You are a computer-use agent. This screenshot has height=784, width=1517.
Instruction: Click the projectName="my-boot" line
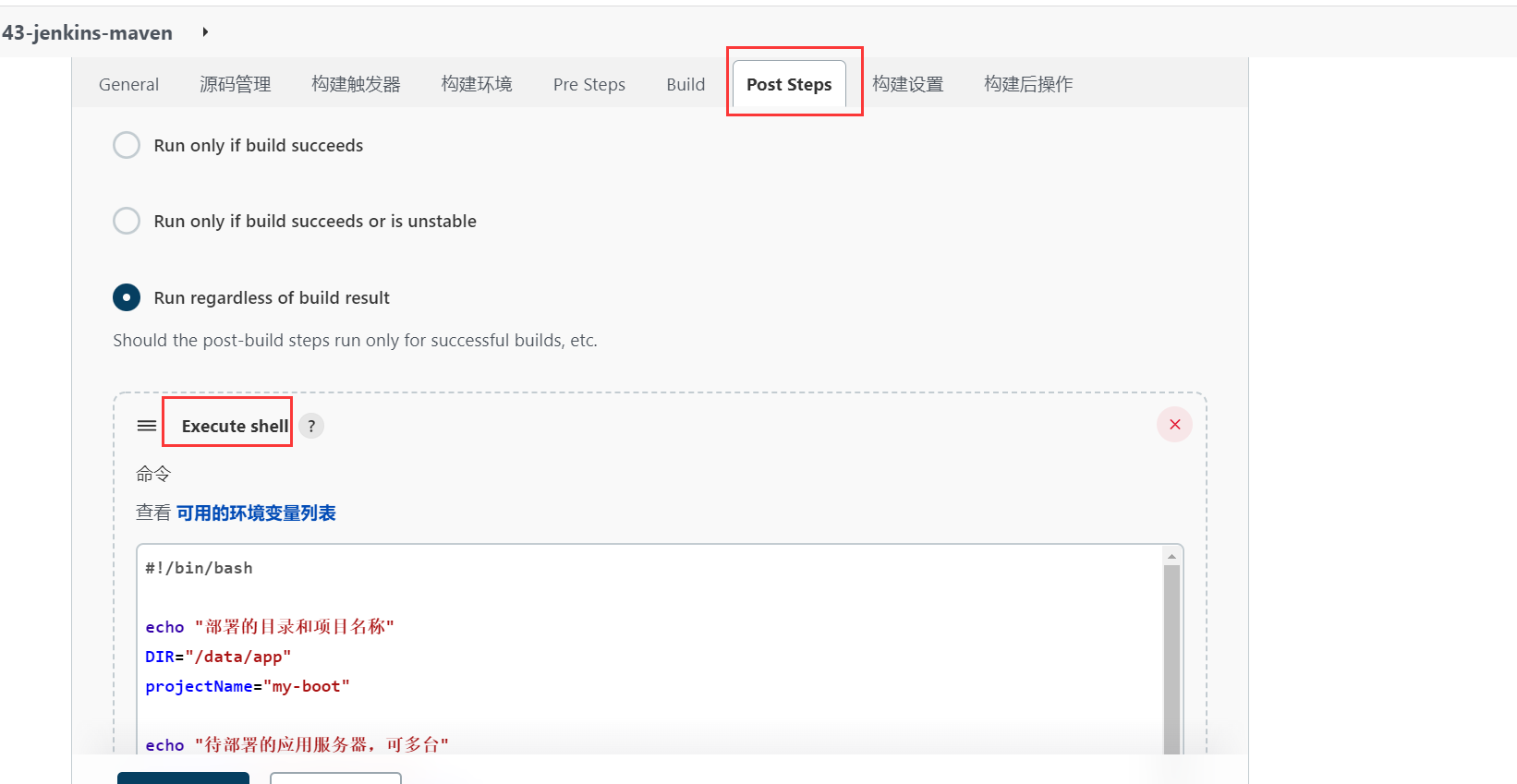click(x=248, y=686)
